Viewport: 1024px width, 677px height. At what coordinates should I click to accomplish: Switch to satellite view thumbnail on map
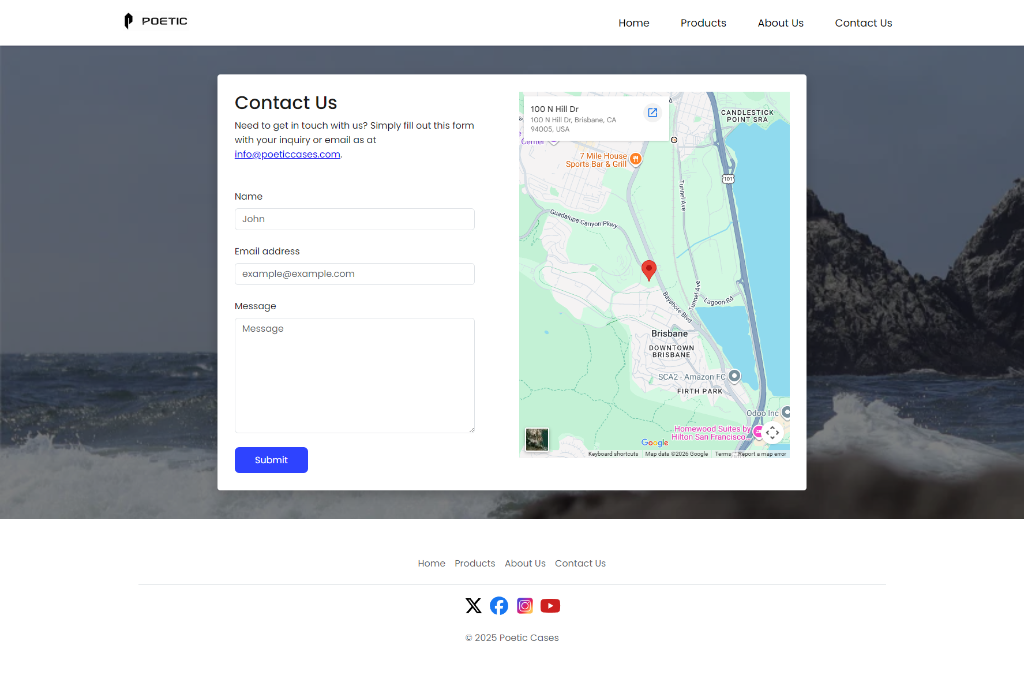click(x=537, y=439)
